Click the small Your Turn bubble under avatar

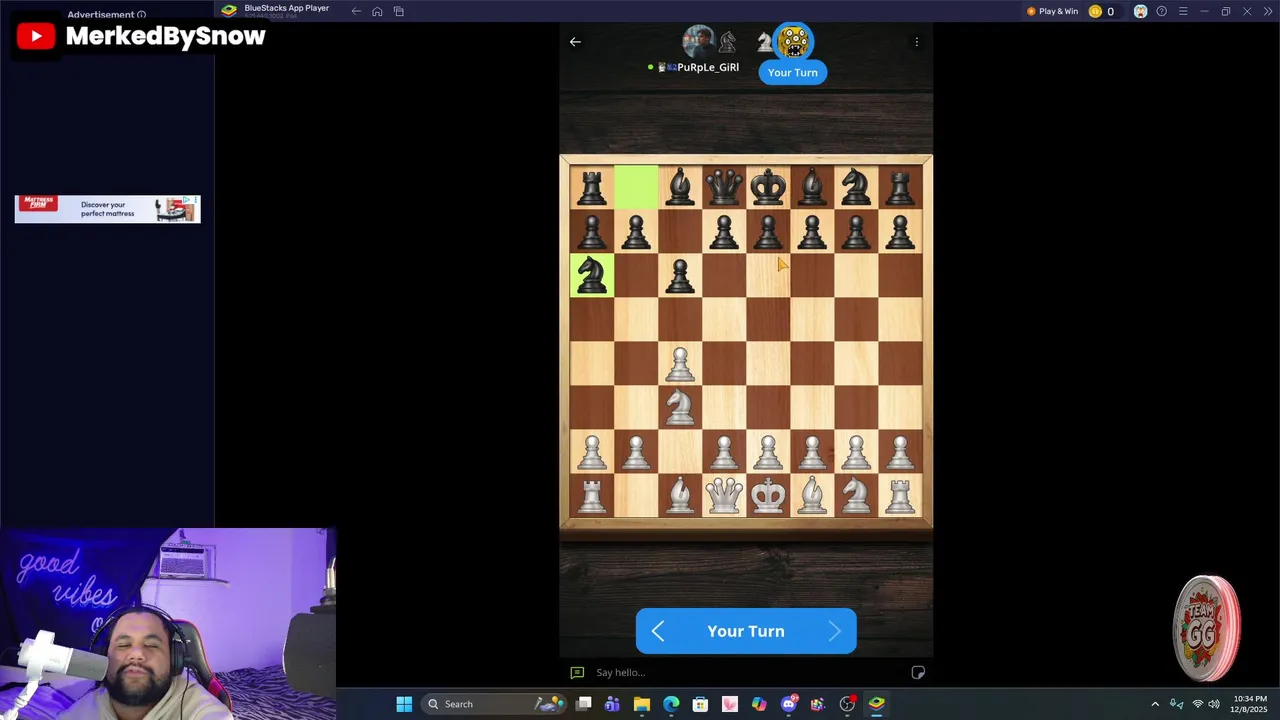793,72
